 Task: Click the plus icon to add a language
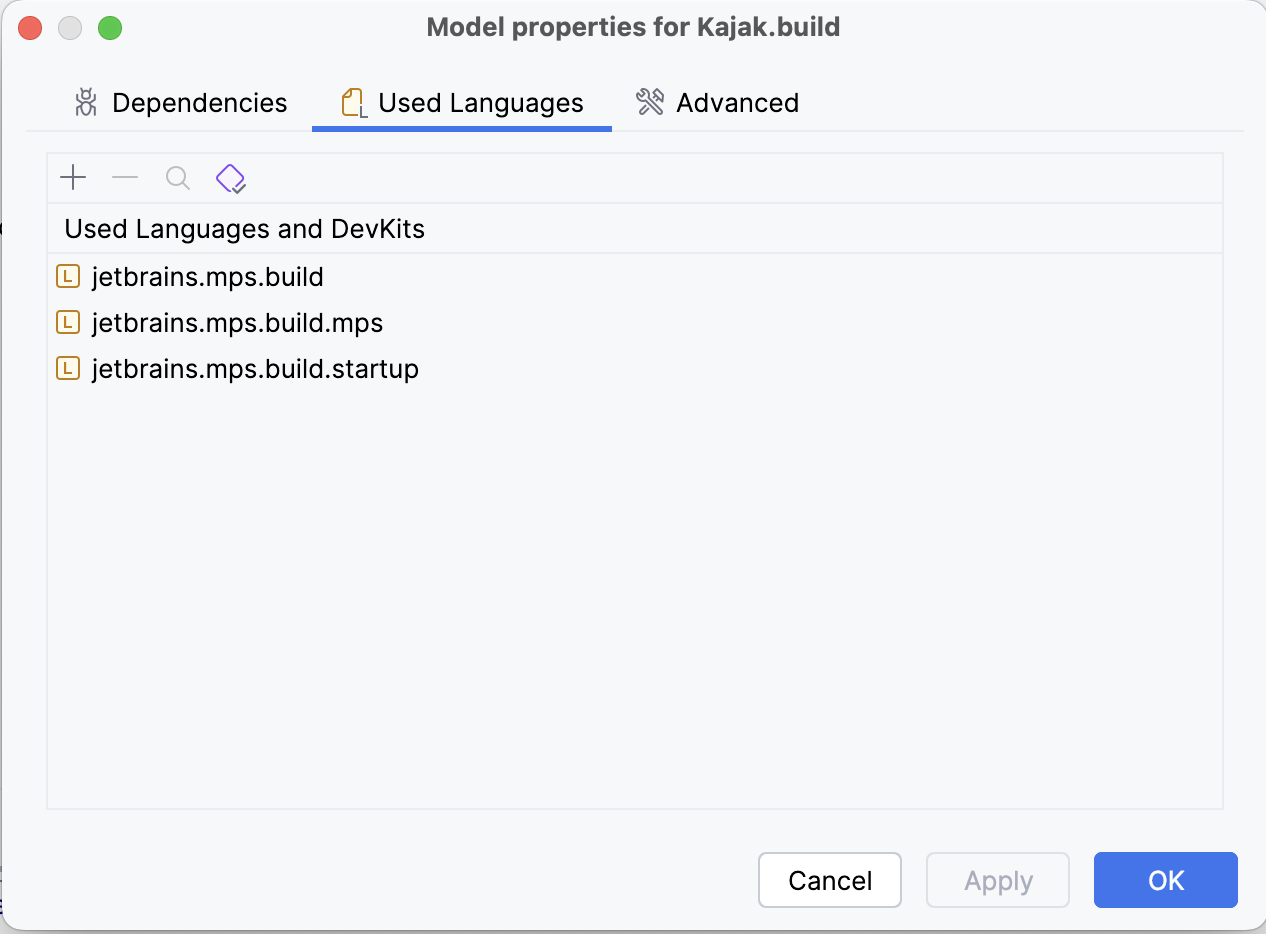[73, 178]
